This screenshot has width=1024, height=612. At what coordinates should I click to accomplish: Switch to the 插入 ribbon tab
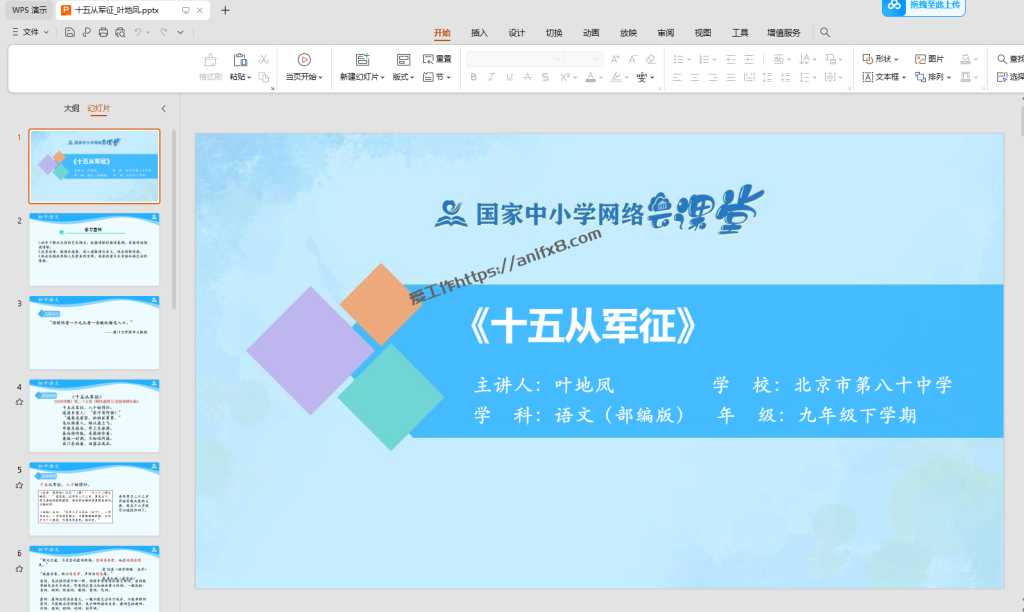click(479, 32)
